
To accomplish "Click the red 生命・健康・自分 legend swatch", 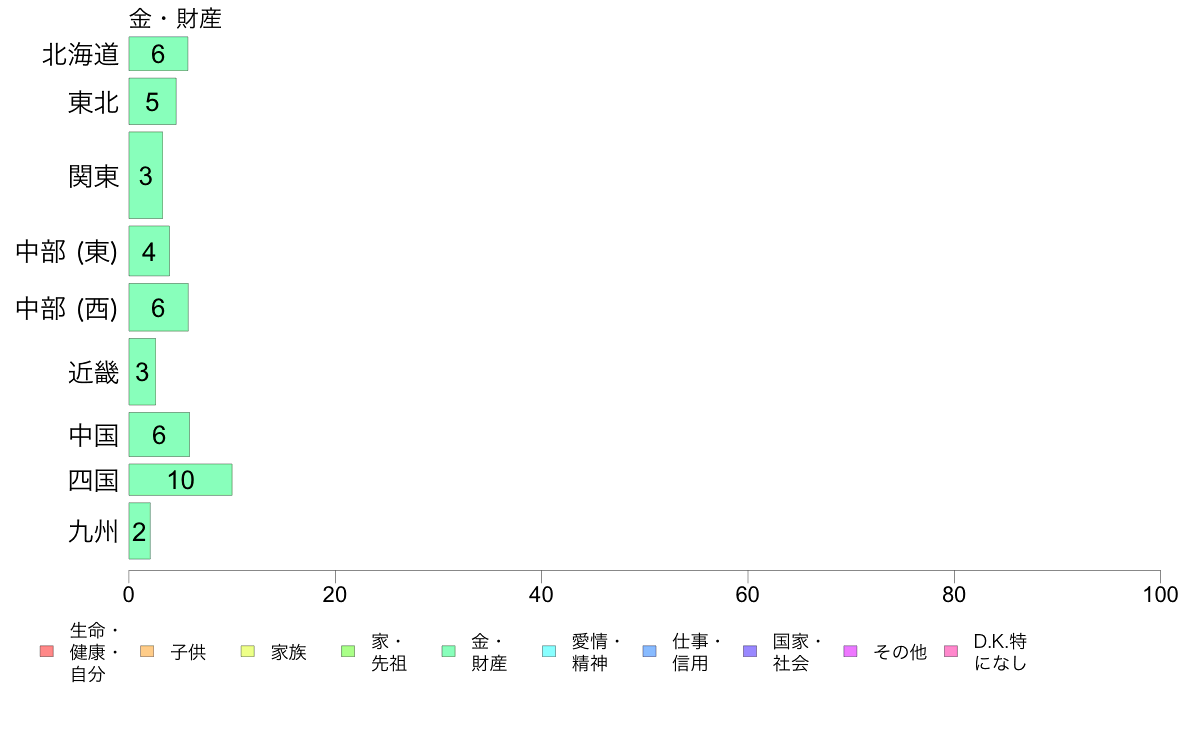I will point(47,652).
